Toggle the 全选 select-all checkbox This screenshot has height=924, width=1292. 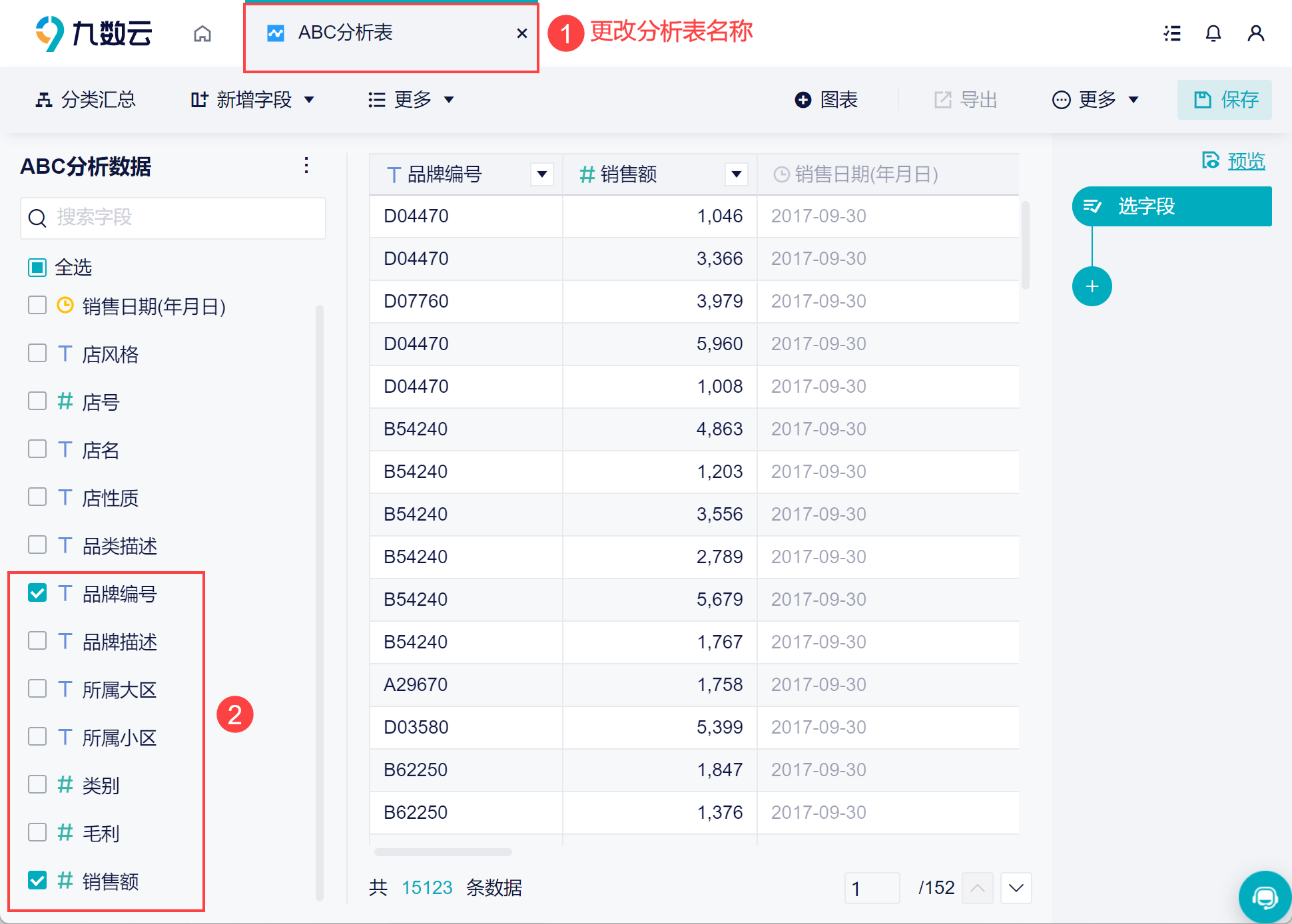click(37, 268)
